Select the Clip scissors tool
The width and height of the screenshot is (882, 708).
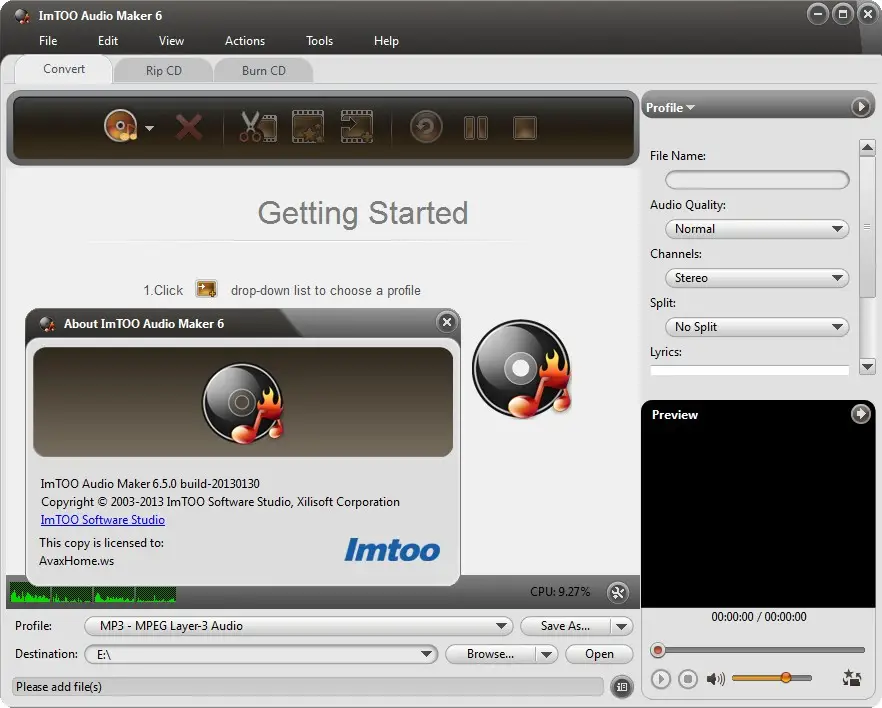pos(258,127)
